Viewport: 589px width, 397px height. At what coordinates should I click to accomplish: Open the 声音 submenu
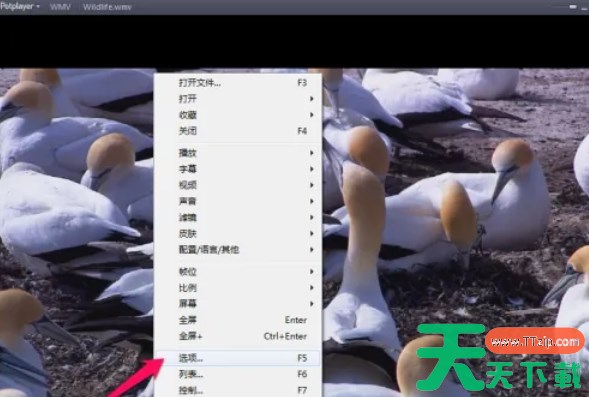click(238, 201)
